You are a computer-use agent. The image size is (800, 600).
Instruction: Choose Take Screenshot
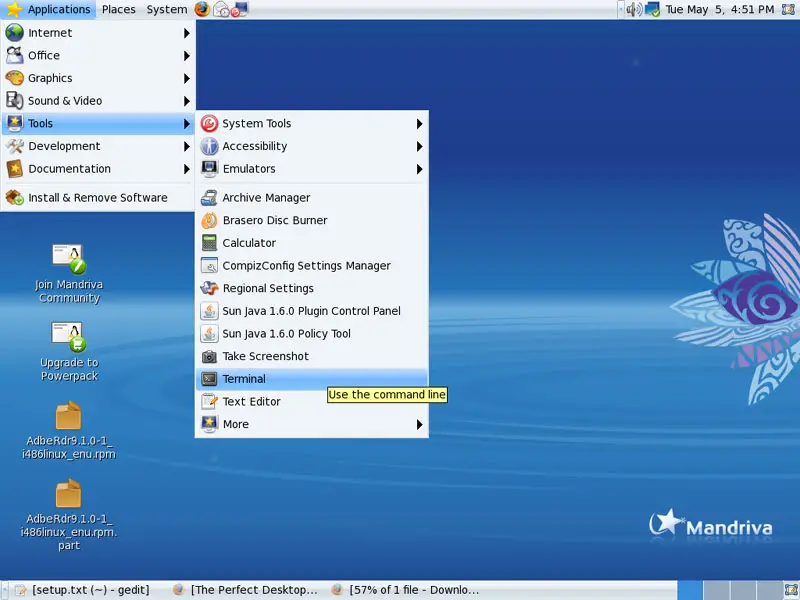click(x=312, y=356)
